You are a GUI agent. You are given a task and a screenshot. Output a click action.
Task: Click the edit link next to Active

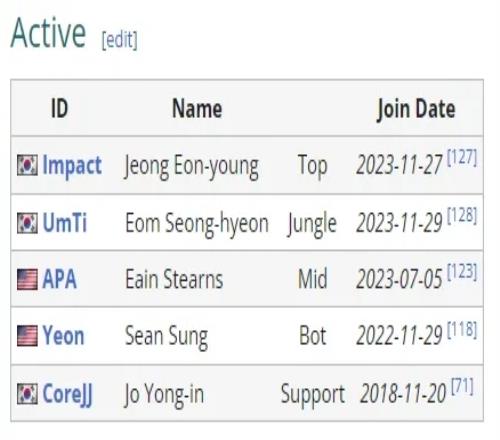[x=119, y=40]
